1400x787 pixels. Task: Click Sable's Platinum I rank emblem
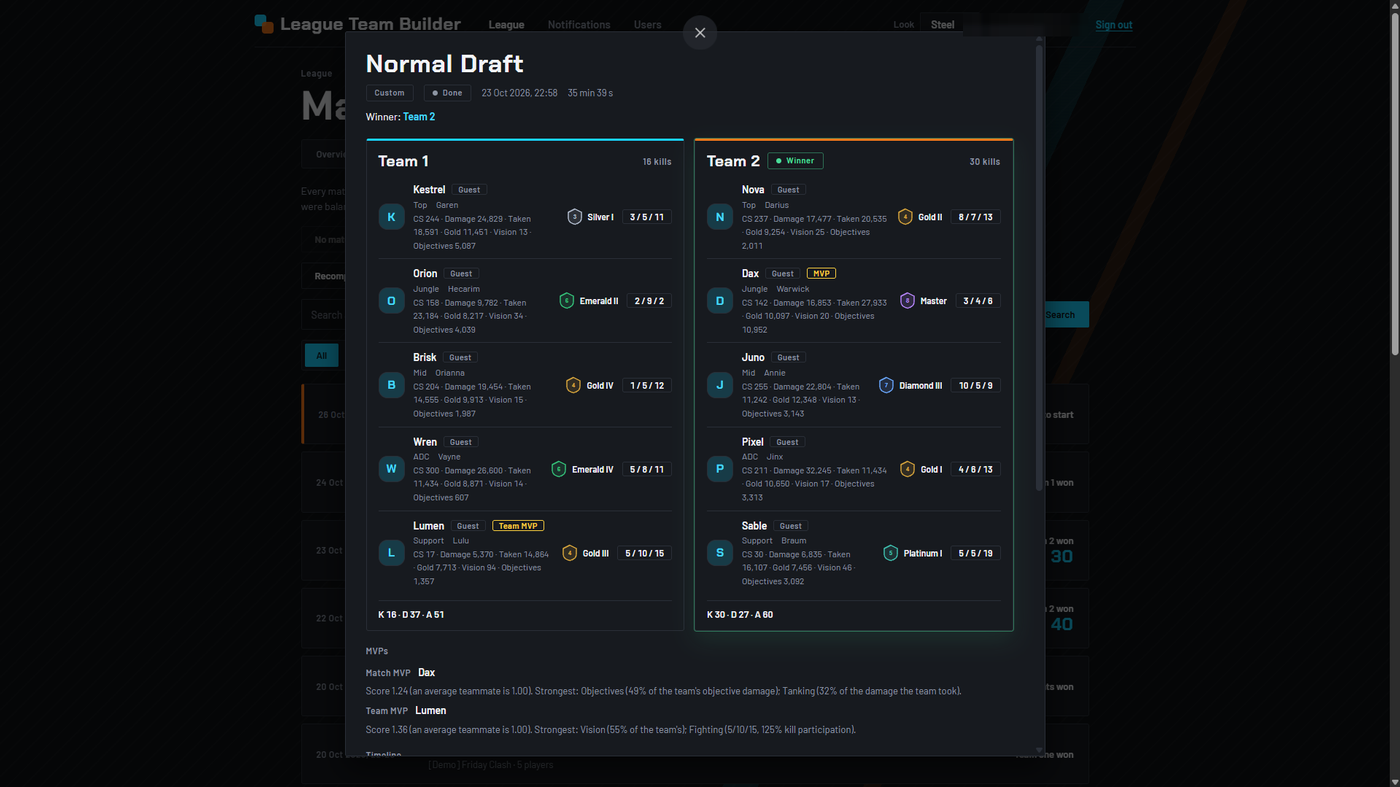(890, 553)
